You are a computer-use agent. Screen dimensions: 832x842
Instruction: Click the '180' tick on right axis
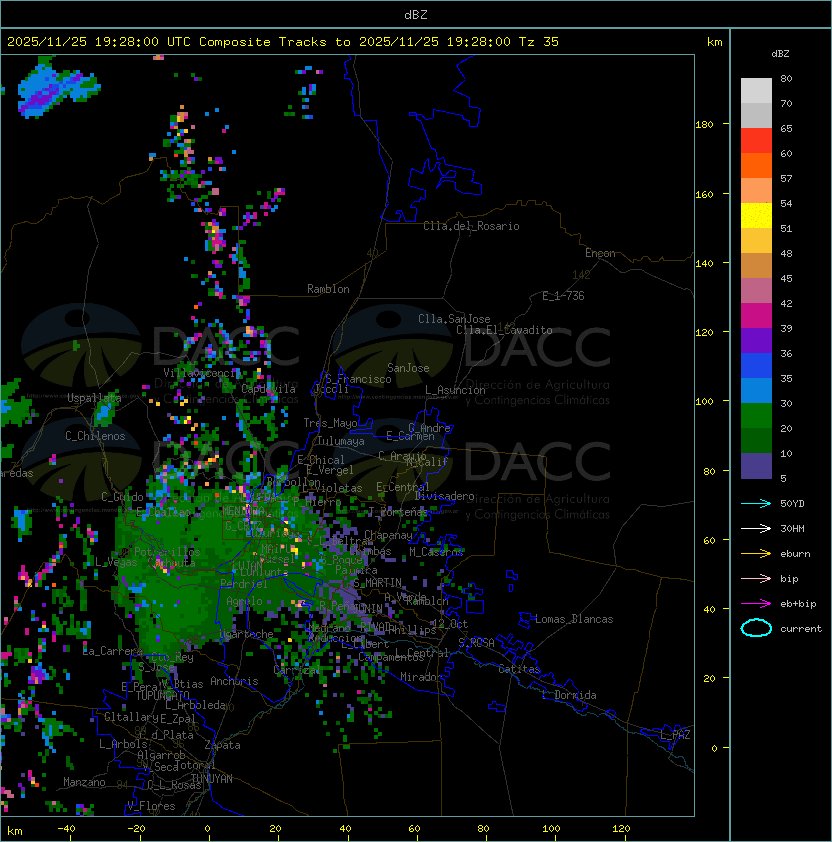click(x=704, y=125)
